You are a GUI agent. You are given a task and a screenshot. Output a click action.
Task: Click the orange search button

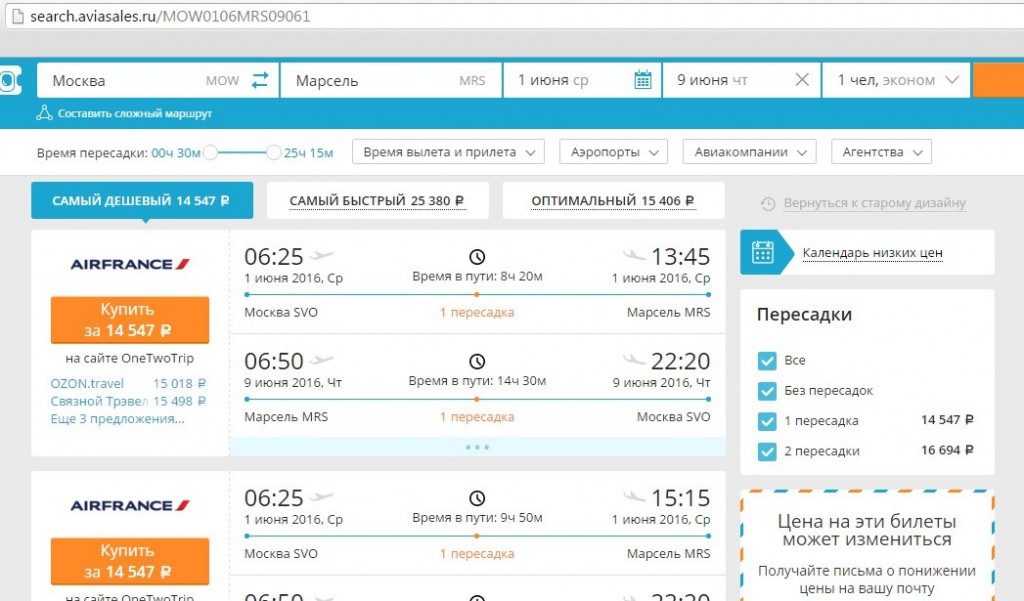point(999,80)
